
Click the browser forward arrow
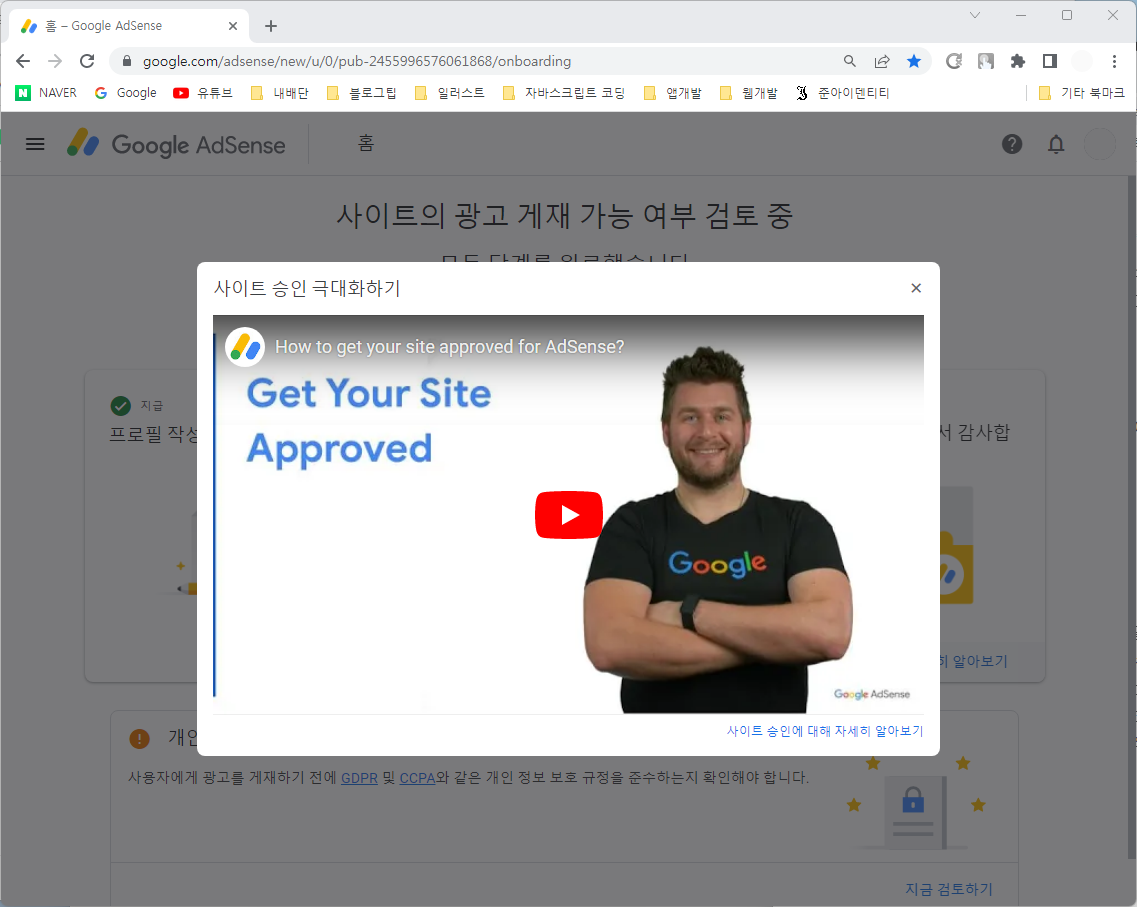(55, 61)
